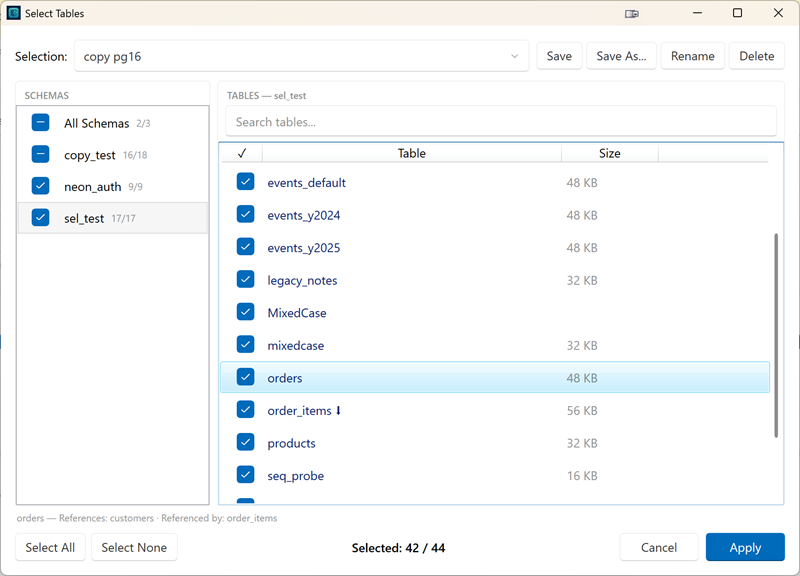This screenshot has width=800, height=576.
Task: Uncheck the orders table checkbox
Action: [x=245, y=377]
